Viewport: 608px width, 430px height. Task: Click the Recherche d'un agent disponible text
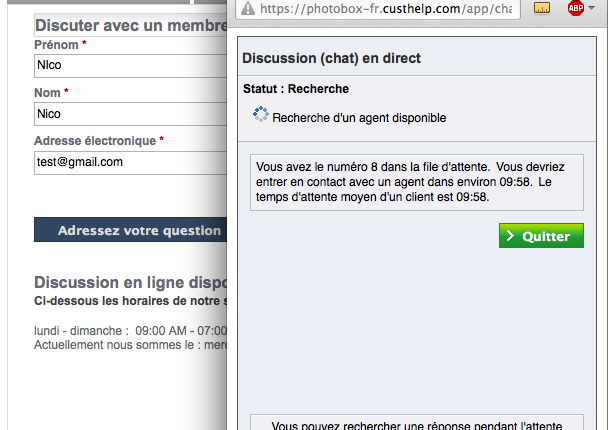[x=359, y=118]
